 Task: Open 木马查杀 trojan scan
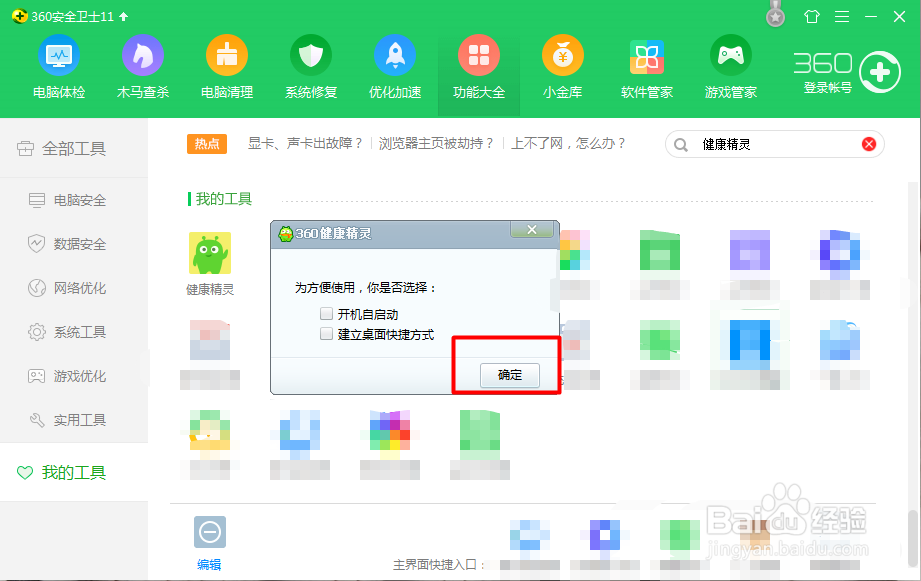point(143,67)
